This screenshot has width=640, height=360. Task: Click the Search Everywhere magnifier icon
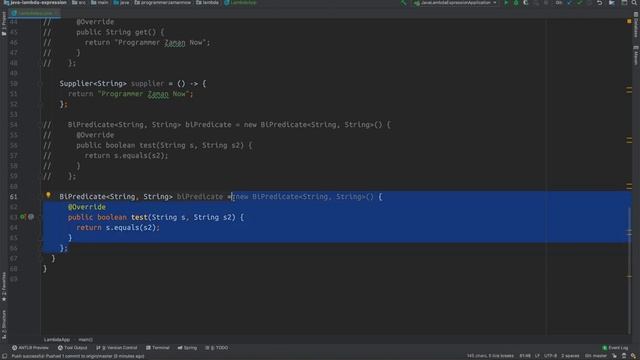click(634, 3)
